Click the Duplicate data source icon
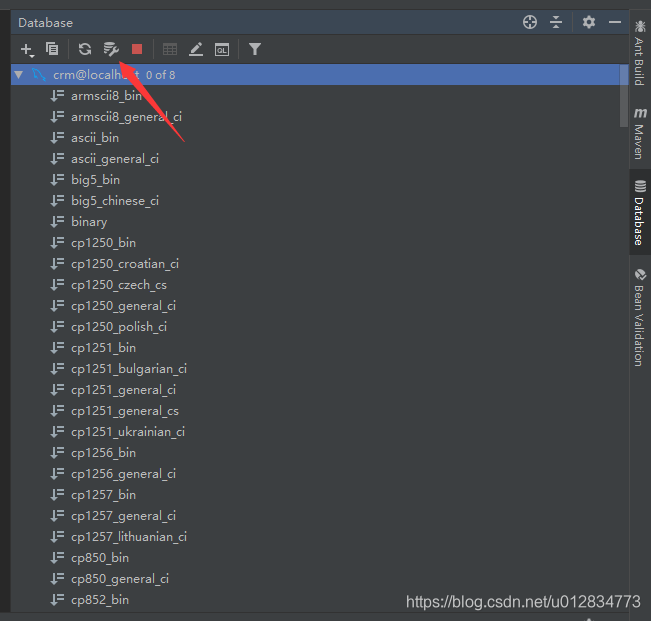This screenshot has width=651, height=621. pos(52,49)
